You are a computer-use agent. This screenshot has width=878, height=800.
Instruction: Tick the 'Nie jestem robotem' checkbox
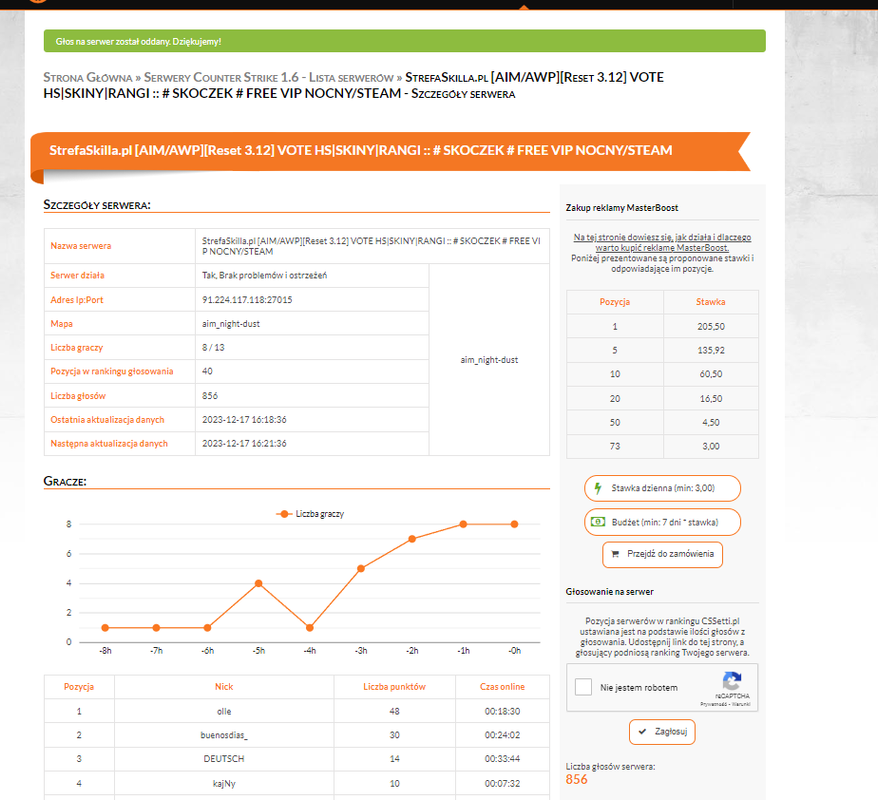(583, 687)
